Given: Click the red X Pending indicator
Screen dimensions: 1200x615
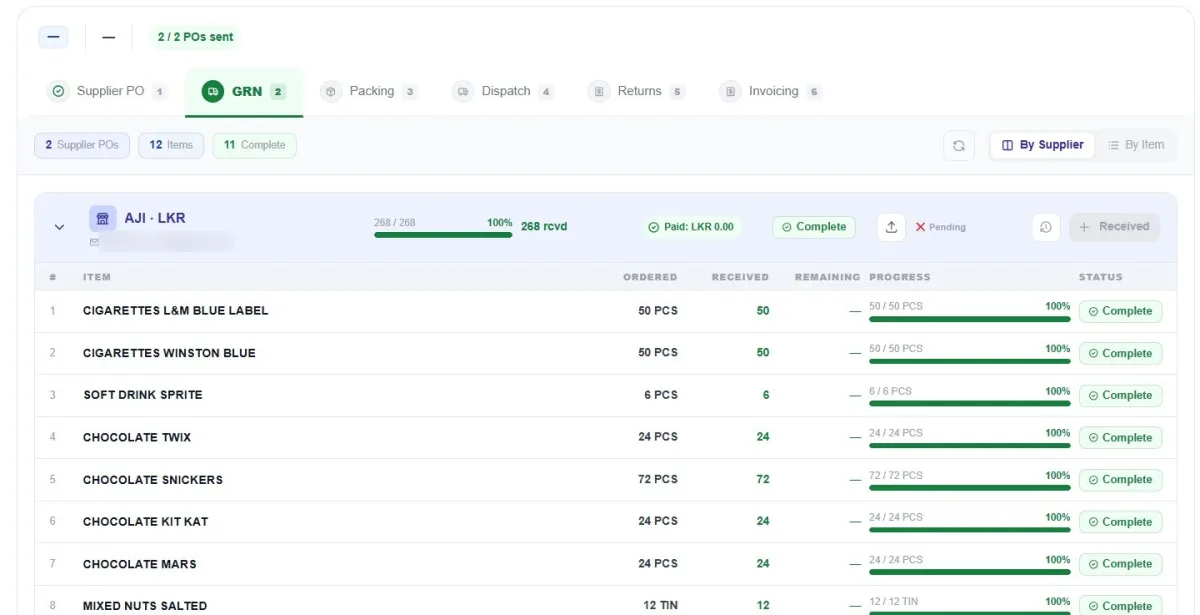Looking at the screenshot, I should coord(940,227).
